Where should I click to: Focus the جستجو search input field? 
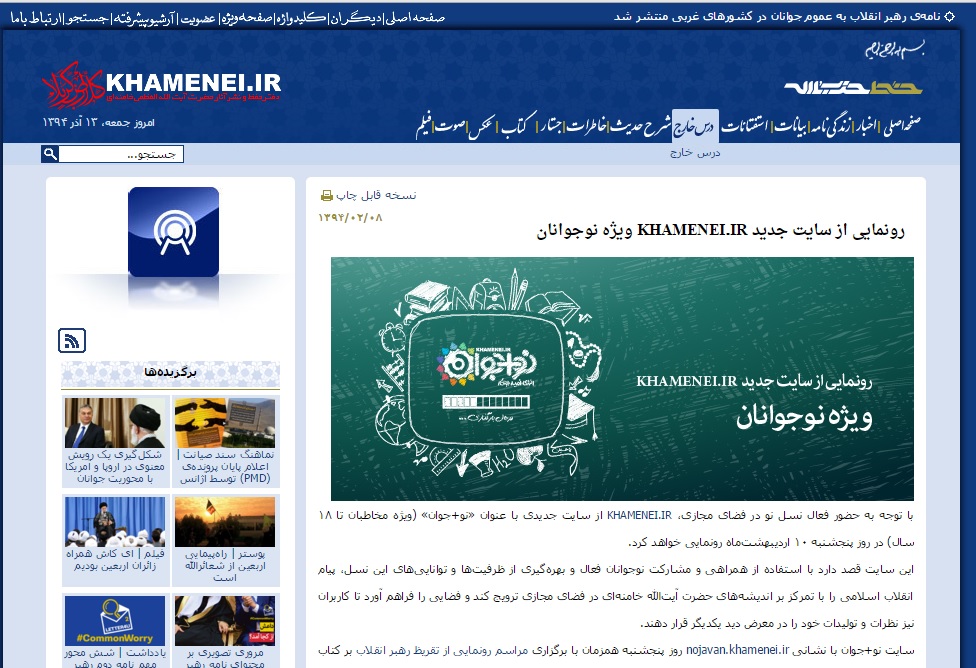pos(121,154)
